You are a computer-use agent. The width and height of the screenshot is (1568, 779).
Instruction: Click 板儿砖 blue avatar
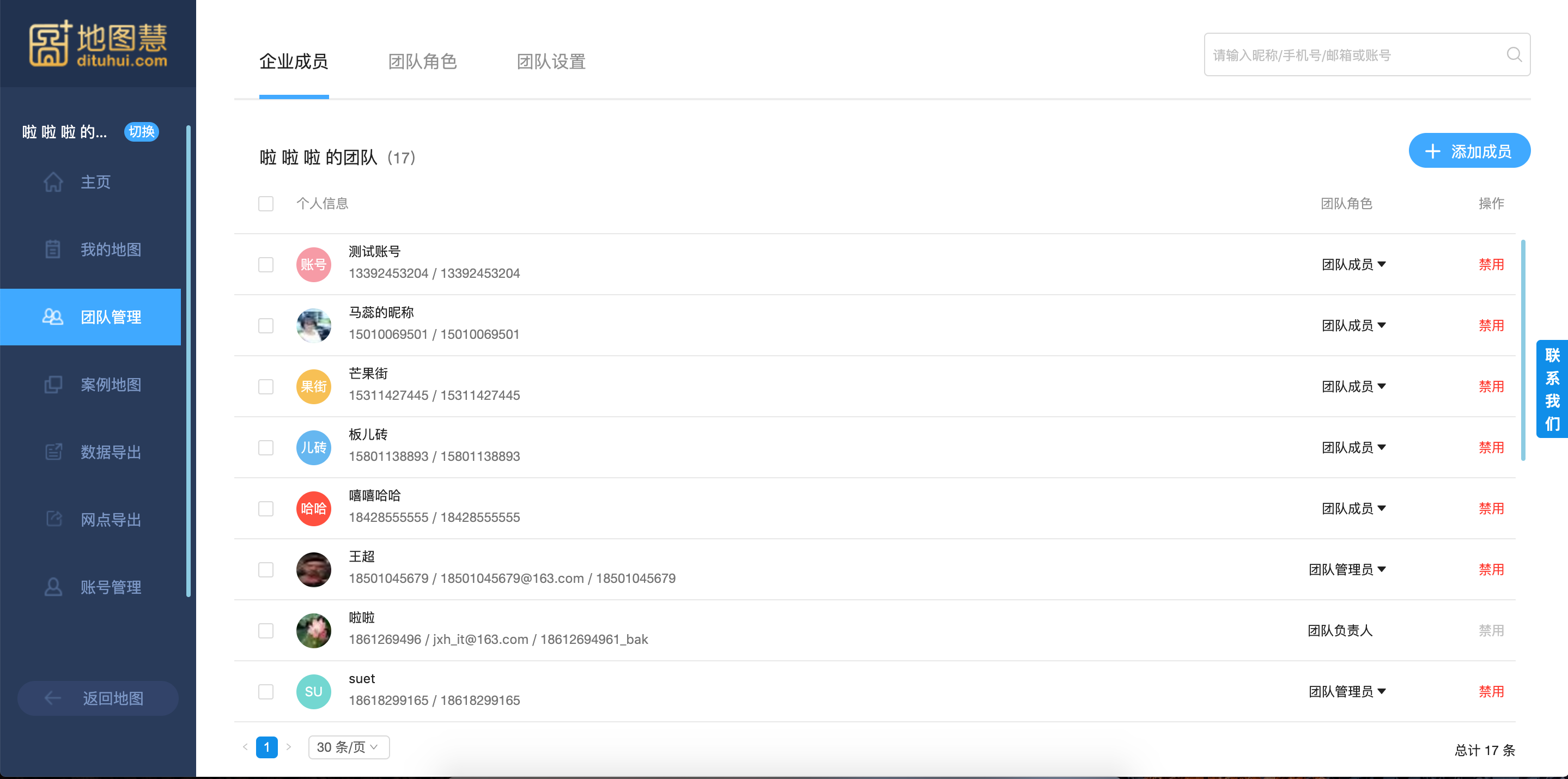313,448
